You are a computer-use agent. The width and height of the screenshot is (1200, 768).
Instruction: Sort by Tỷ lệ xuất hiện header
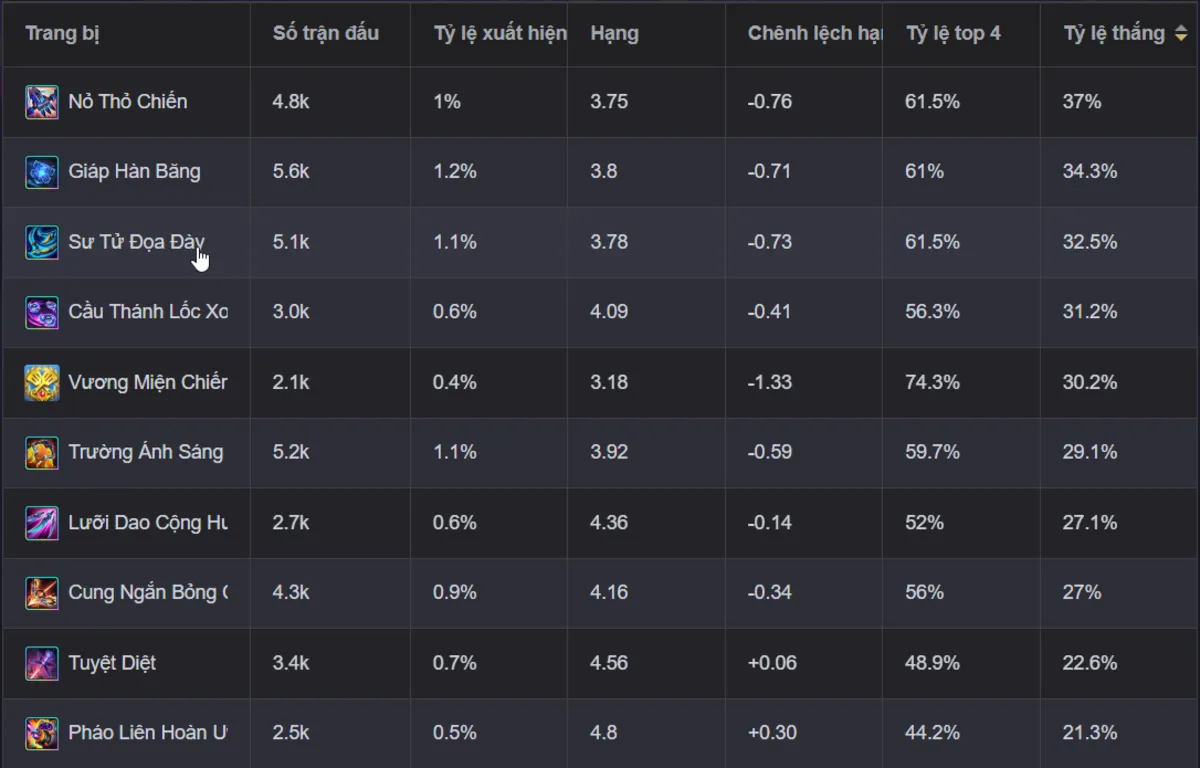click(x=500, y=33)
